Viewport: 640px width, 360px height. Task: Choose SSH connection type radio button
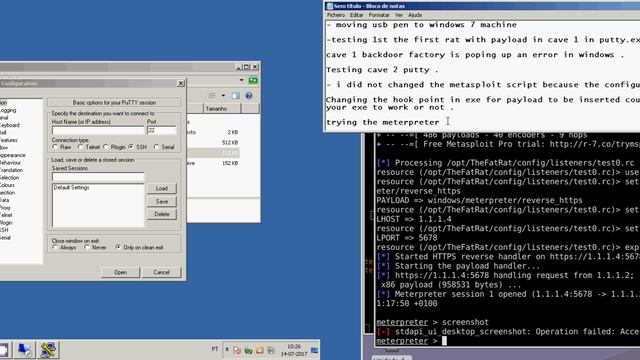[x=131, y=147]
